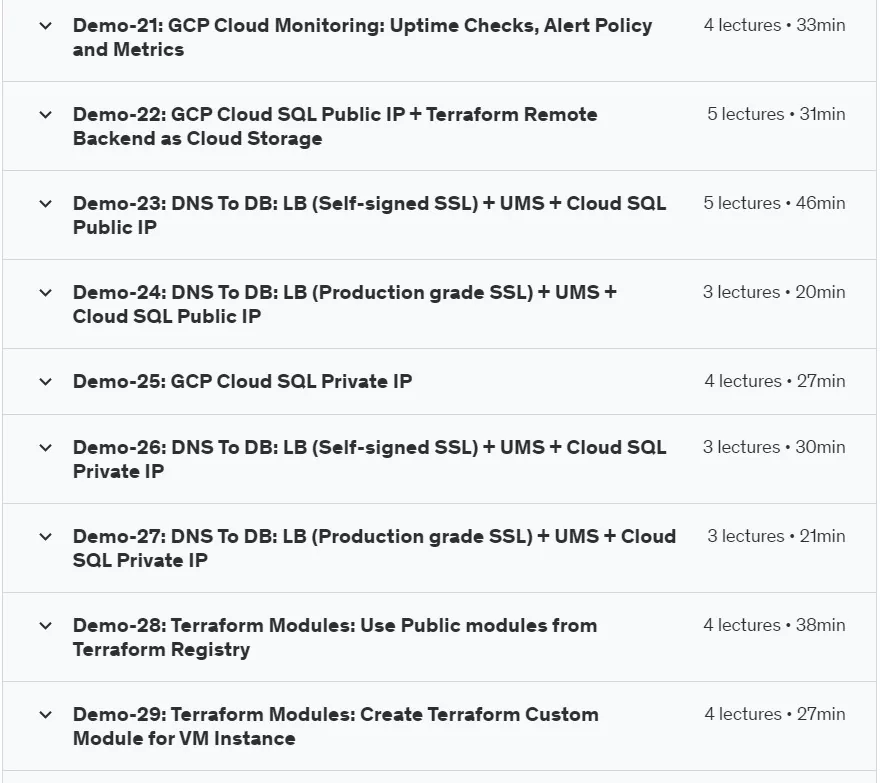Expand Demo-23 Self-signed SSL section chevron
The image size is (880, 783).
tap(45, 204)
